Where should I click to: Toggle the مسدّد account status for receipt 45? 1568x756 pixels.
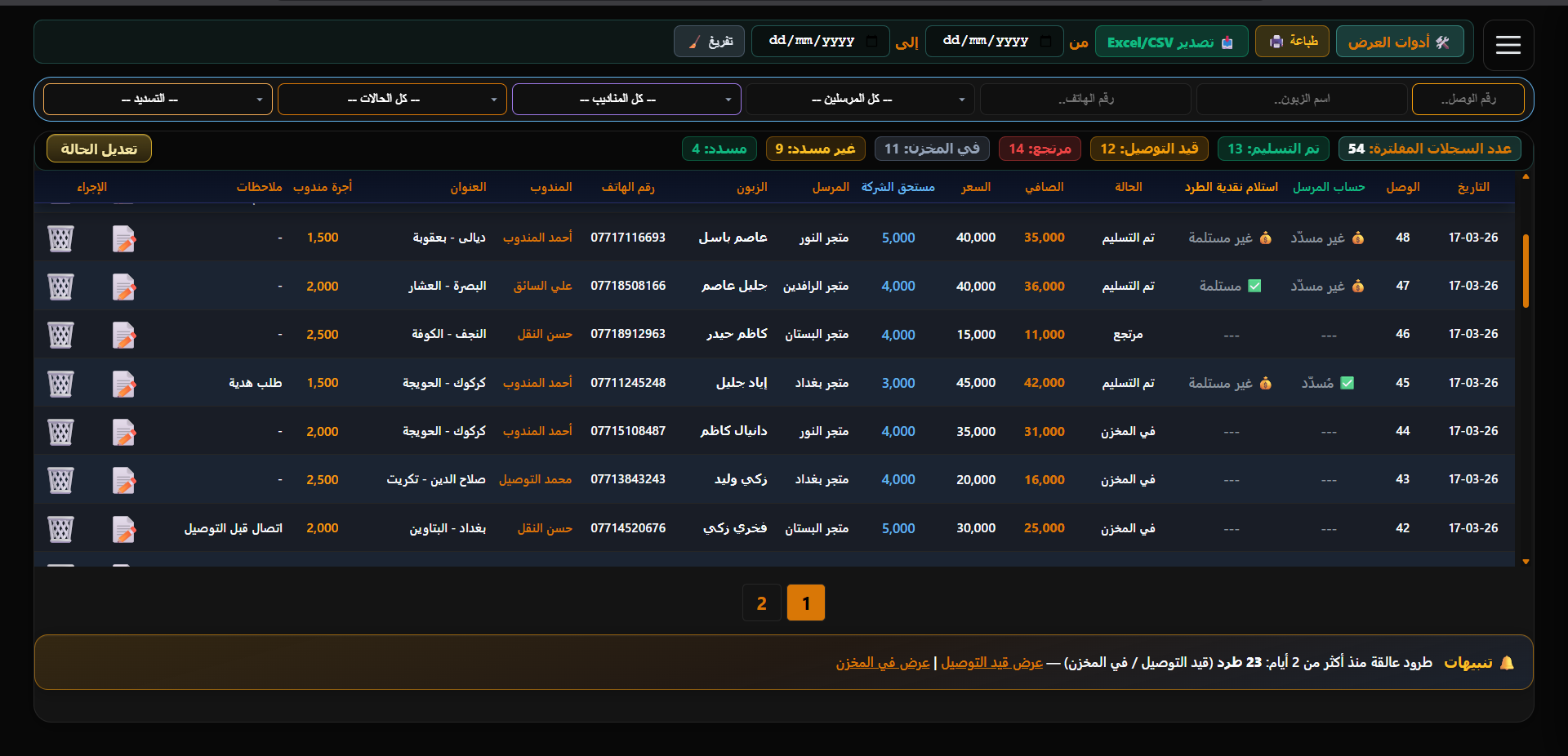pos(1327,383)
